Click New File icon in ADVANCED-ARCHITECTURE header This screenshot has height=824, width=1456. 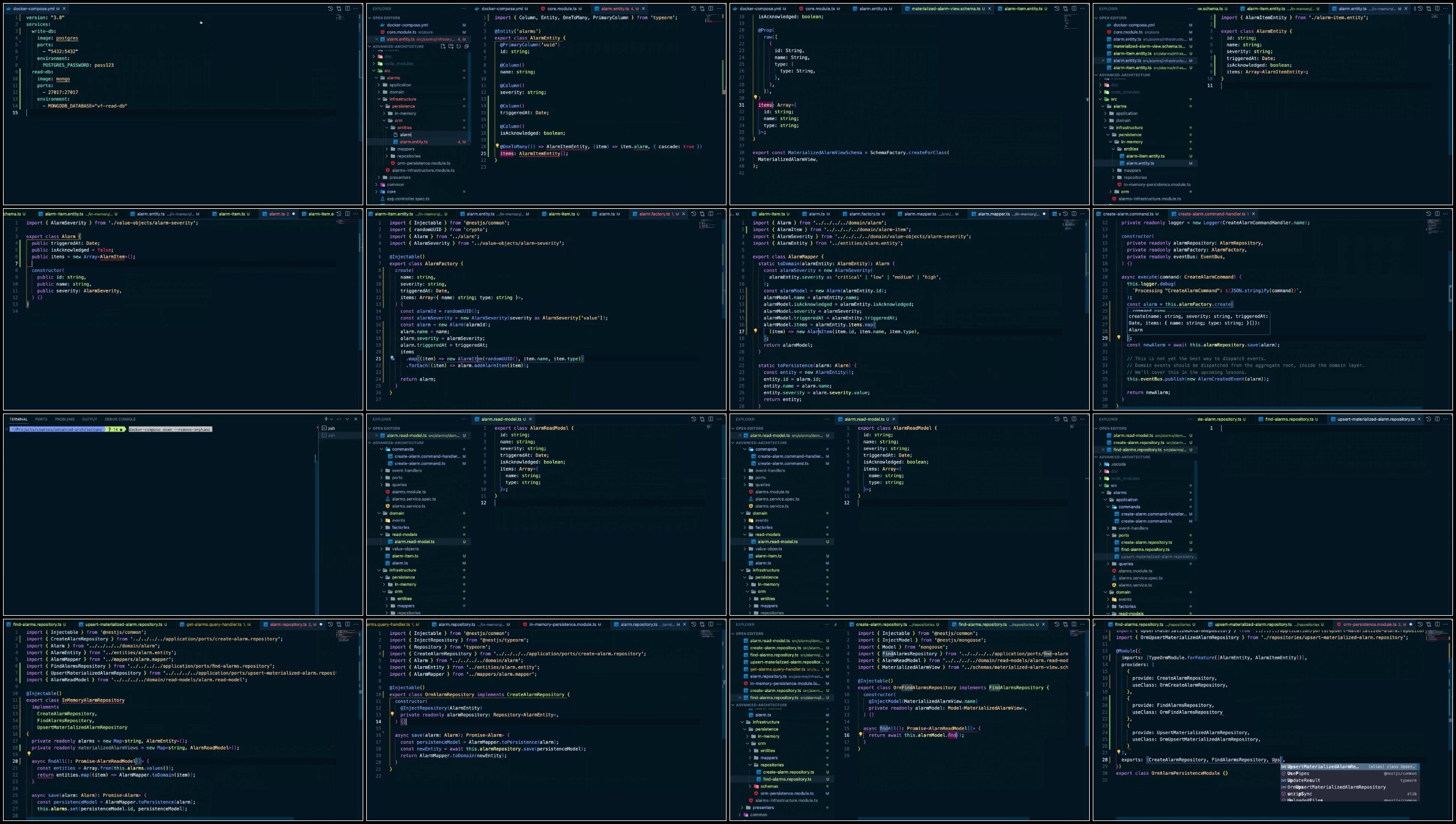[x=443, y=46]
